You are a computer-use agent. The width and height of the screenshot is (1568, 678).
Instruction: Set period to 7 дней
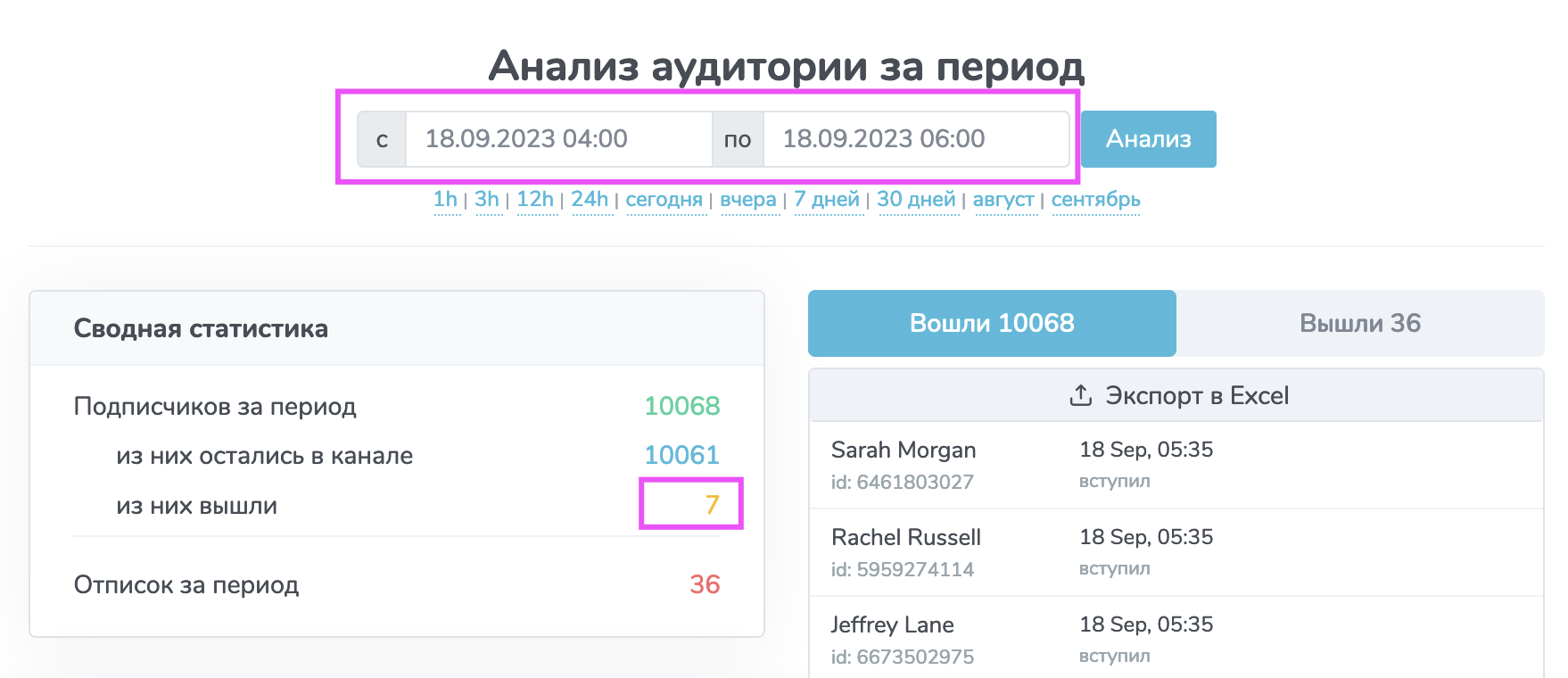[827, 200]
